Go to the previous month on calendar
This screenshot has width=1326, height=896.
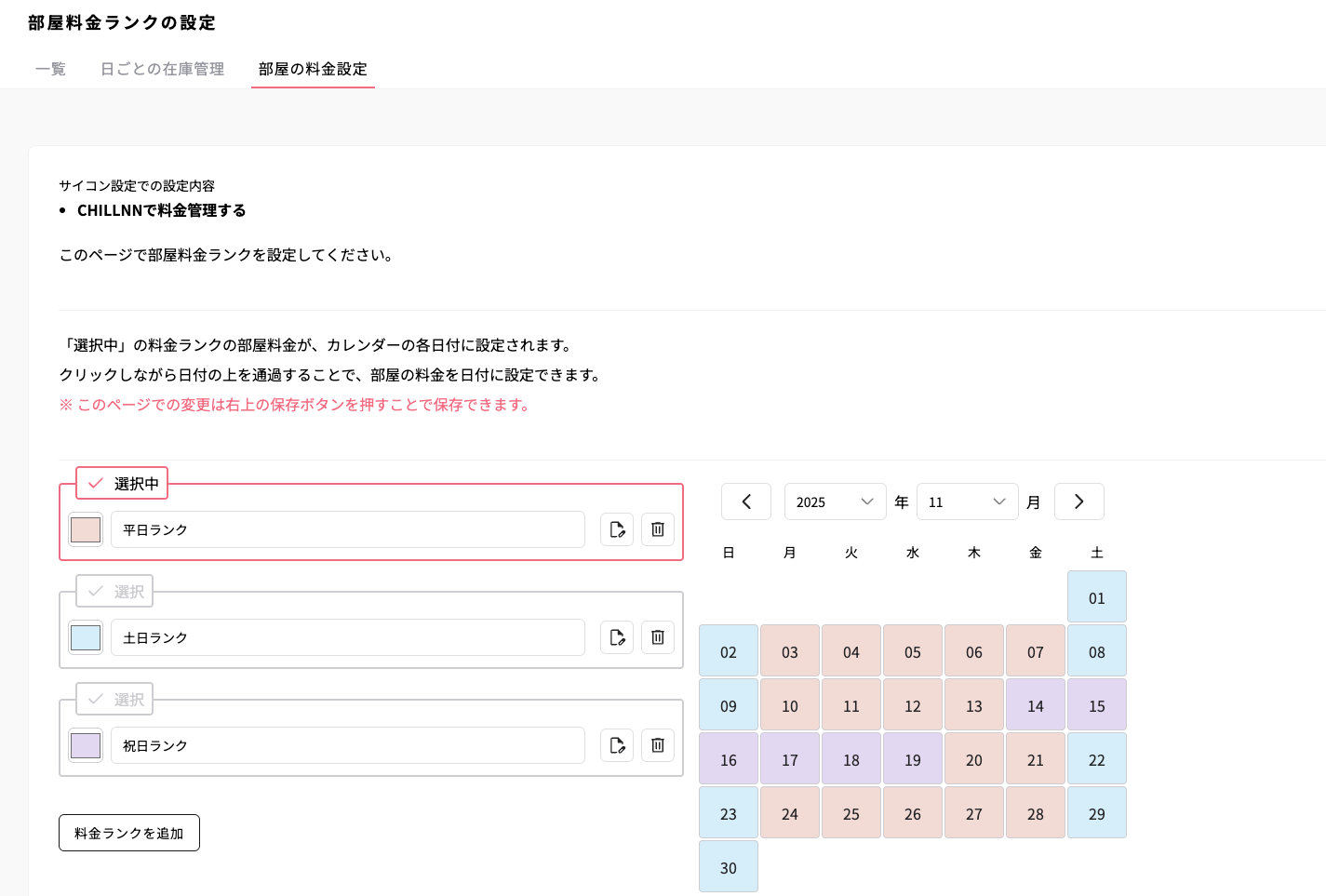[745, 501]
